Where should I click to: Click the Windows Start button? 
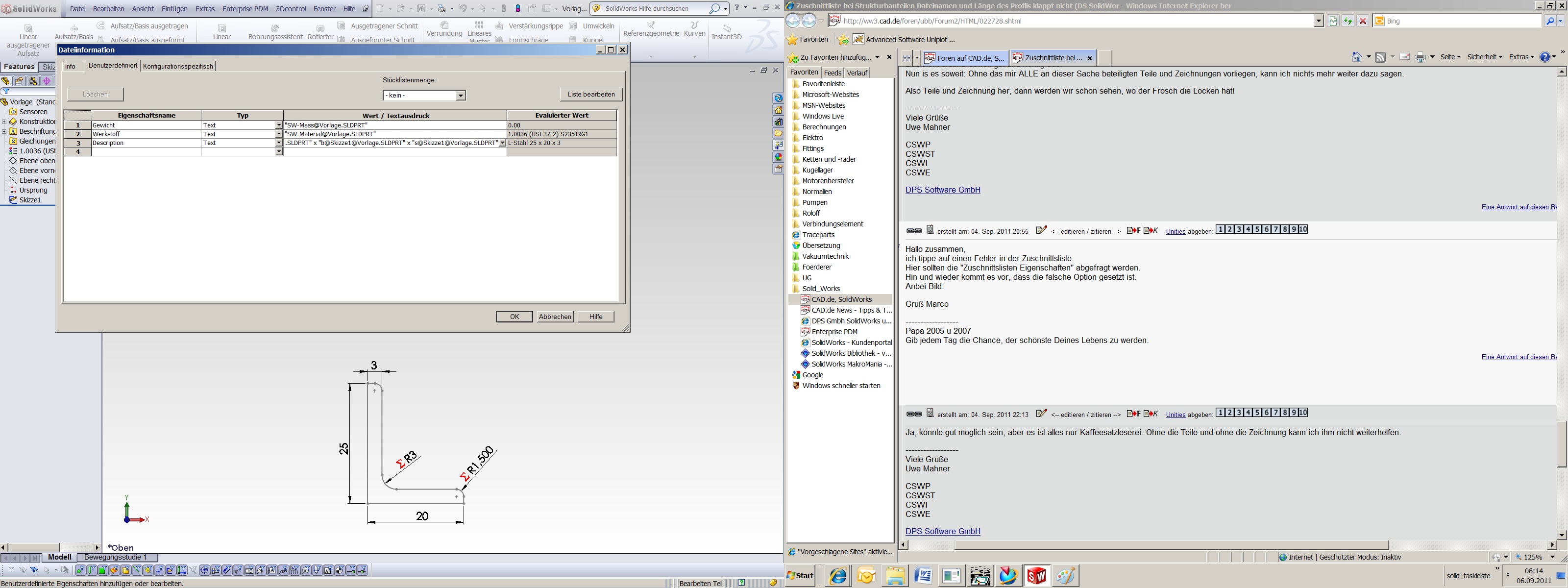pos(801,575)
